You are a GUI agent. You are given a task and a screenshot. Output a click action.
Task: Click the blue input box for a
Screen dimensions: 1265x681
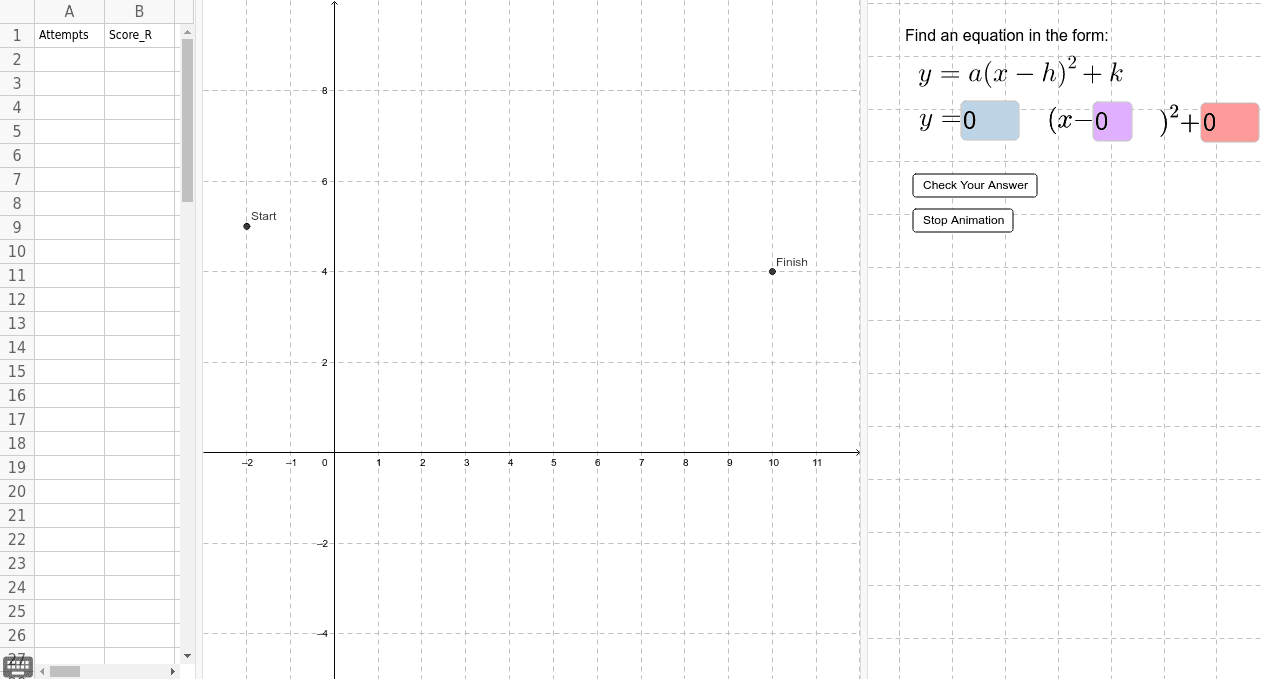(990, 121)
